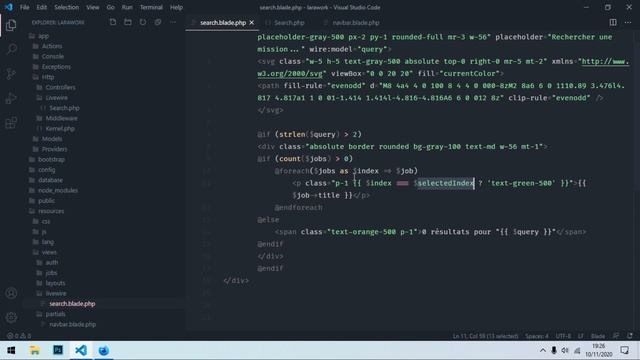This screenshot has width=640, height=360.
Task: Open the notification center icon
Action: click(x=624, y=350)
